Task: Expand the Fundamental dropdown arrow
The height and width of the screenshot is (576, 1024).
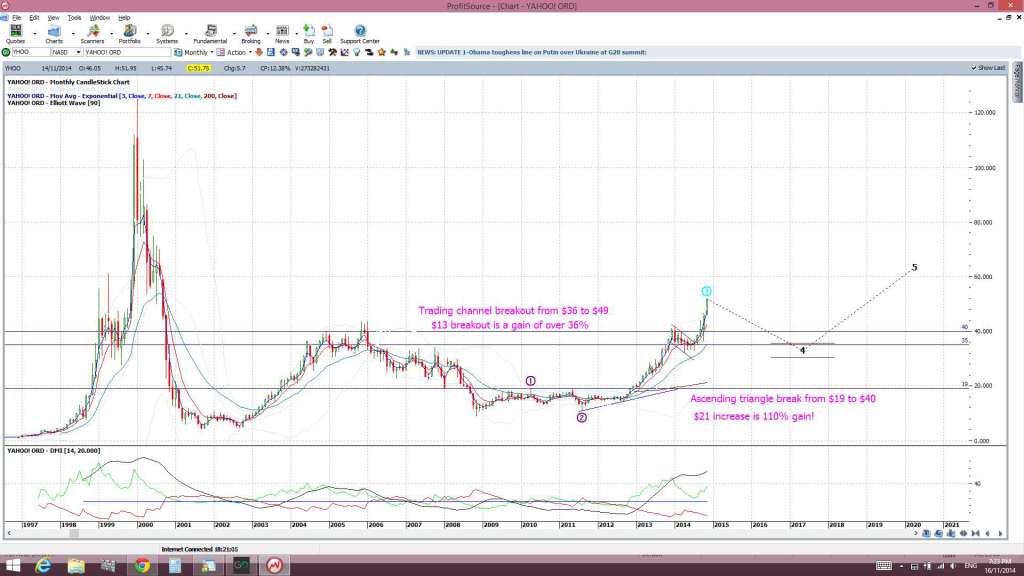Action: pos(234,34)
